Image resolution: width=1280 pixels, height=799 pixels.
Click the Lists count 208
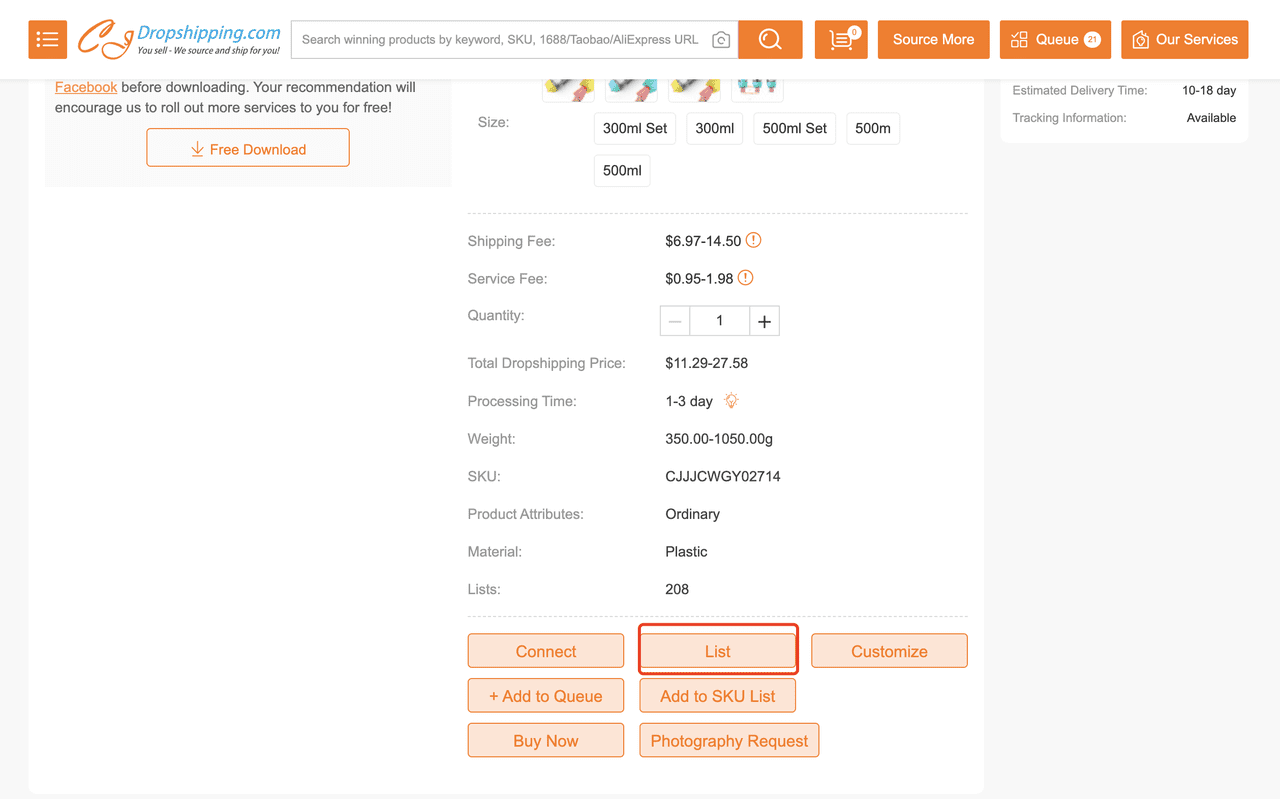pyautogui.click(x=677, y=589)
